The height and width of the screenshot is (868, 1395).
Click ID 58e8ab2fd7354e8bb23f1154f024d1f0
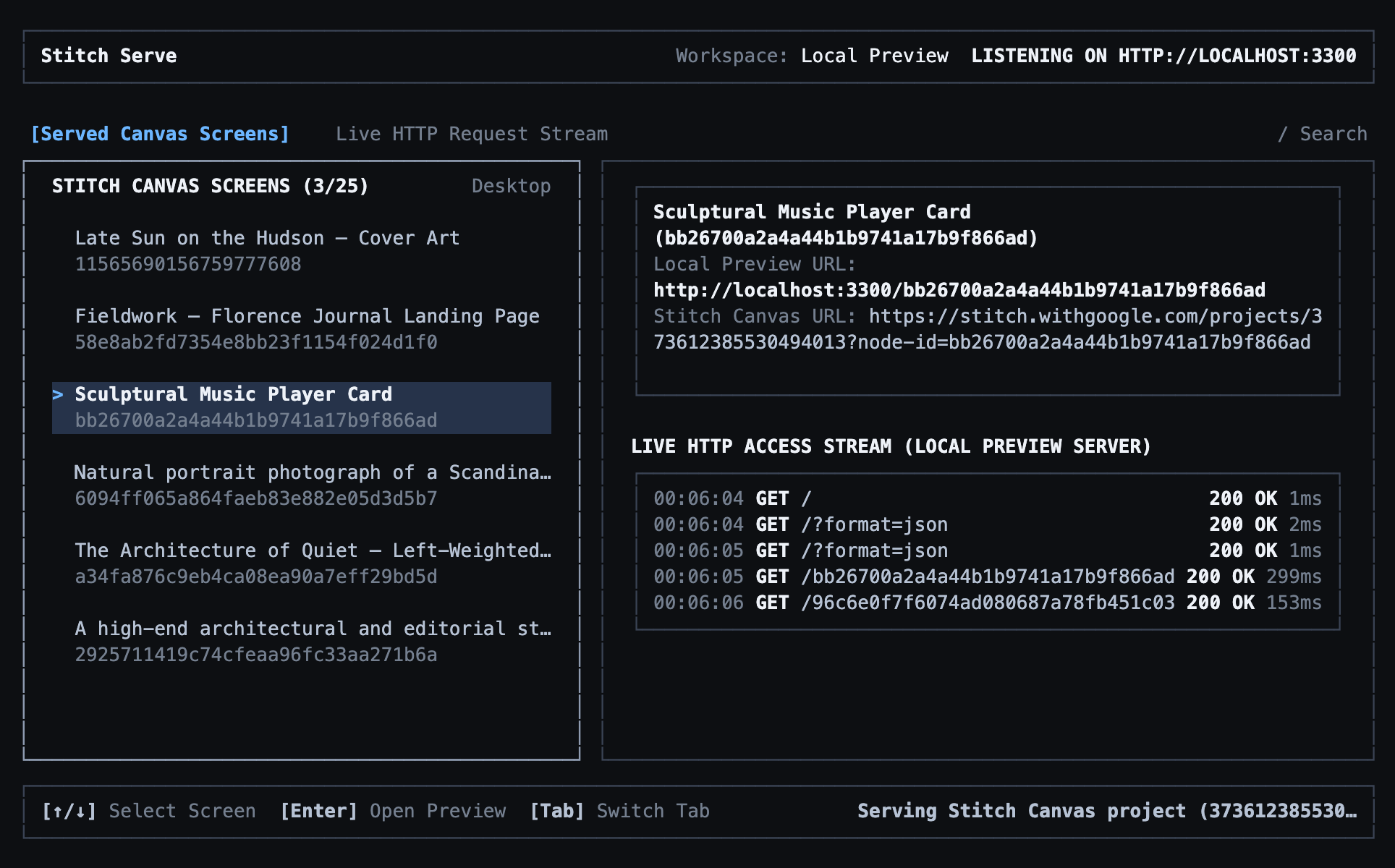[256, 342]
